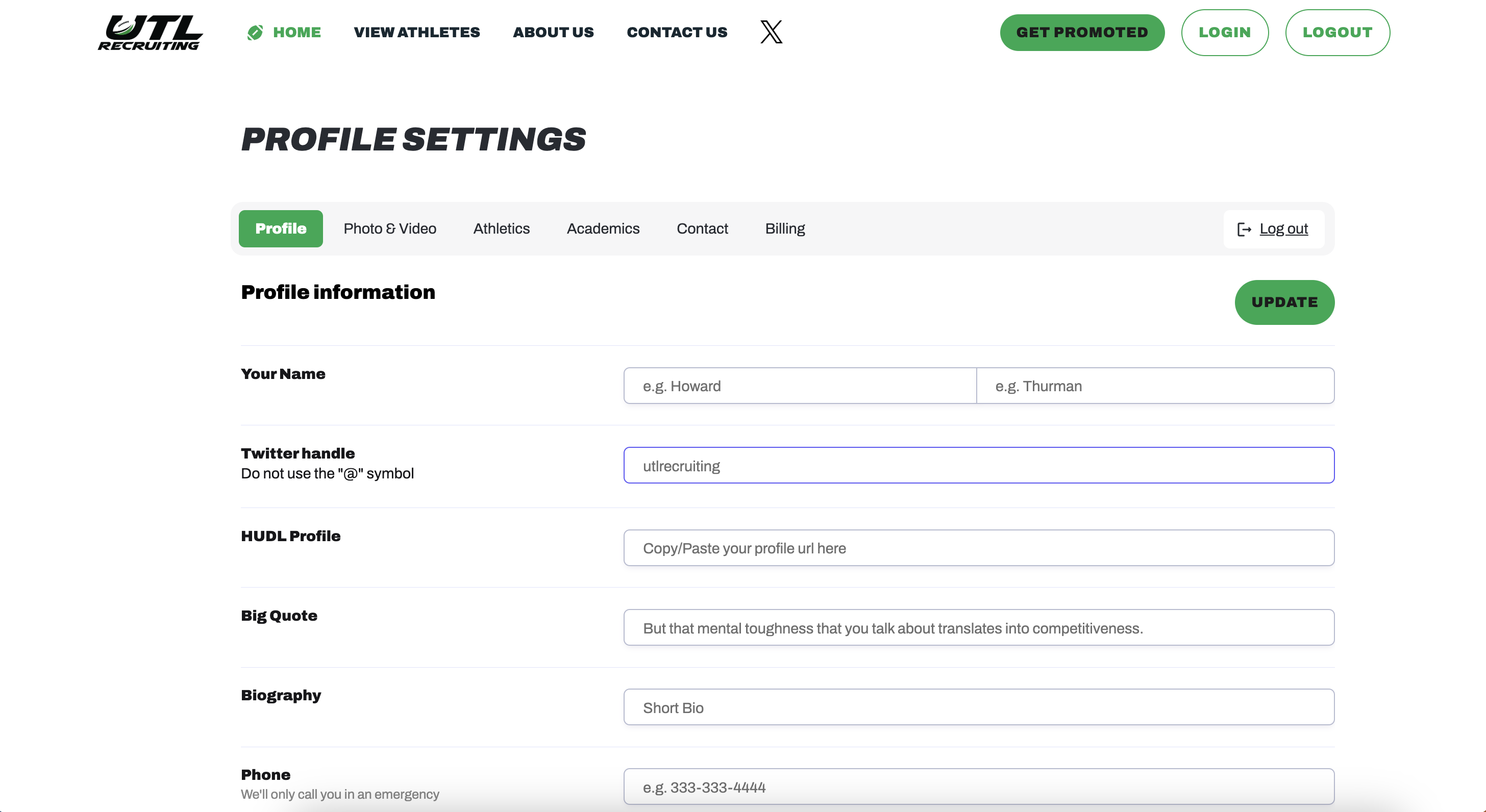The image size is (1486, 812).
Task: Switch to the Billing tab
Action: [x=784, y=229]
